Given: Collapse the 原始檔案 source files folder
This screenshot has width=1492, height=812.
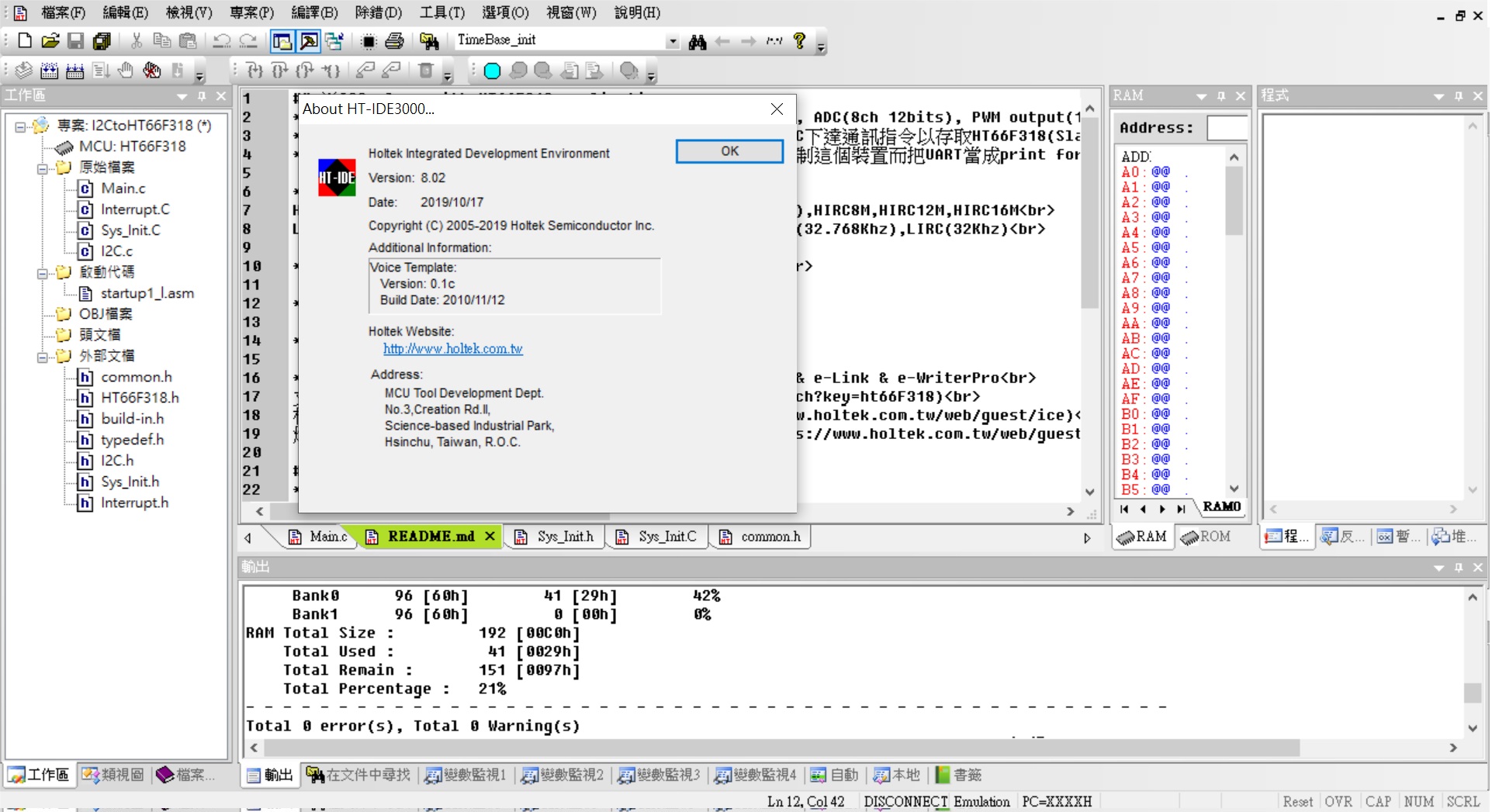Looking at the screenshot, I should [x=43, y=168].
